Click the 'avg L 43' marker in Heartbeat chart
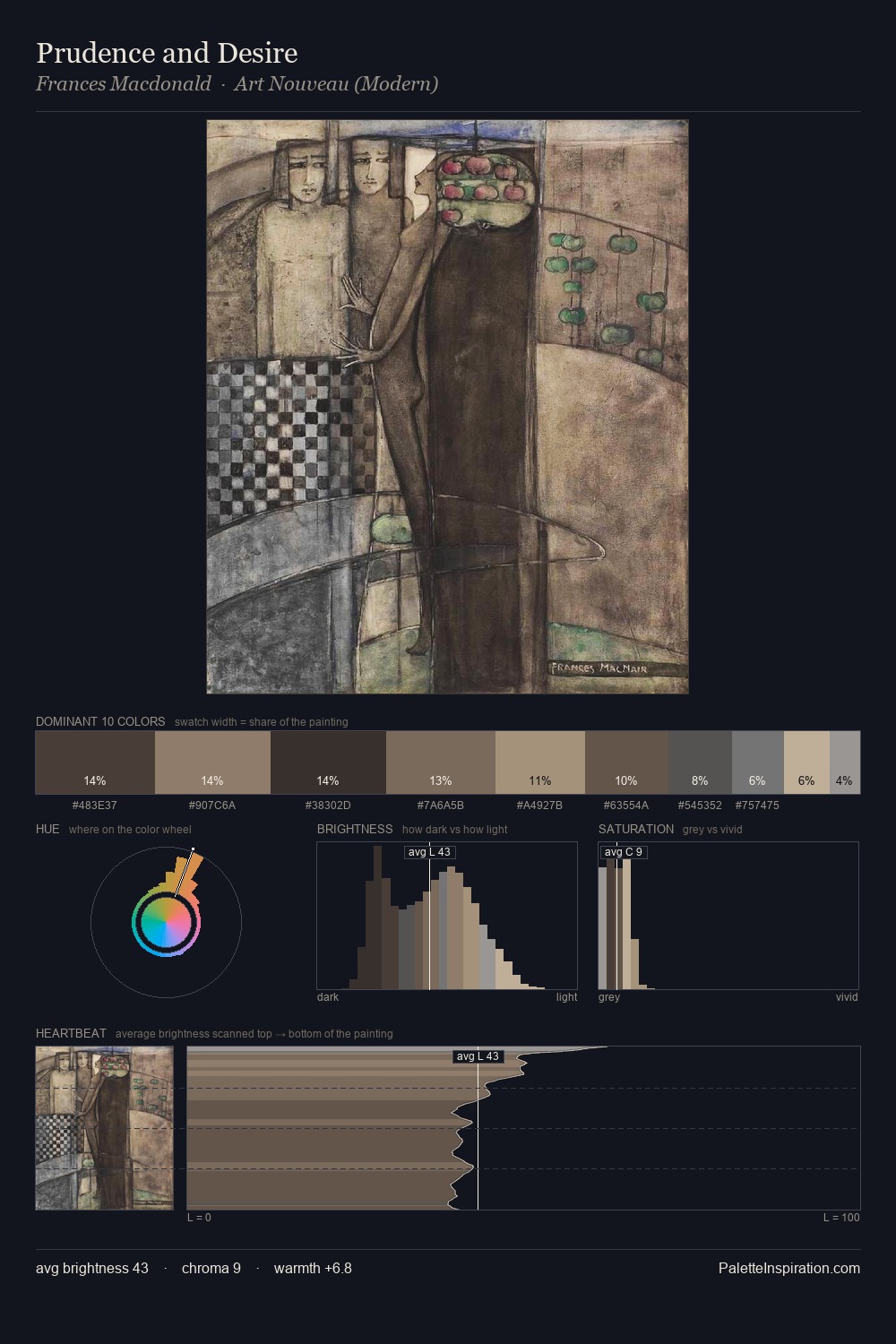The image size is (896, 1344). tap(478, 1056)
